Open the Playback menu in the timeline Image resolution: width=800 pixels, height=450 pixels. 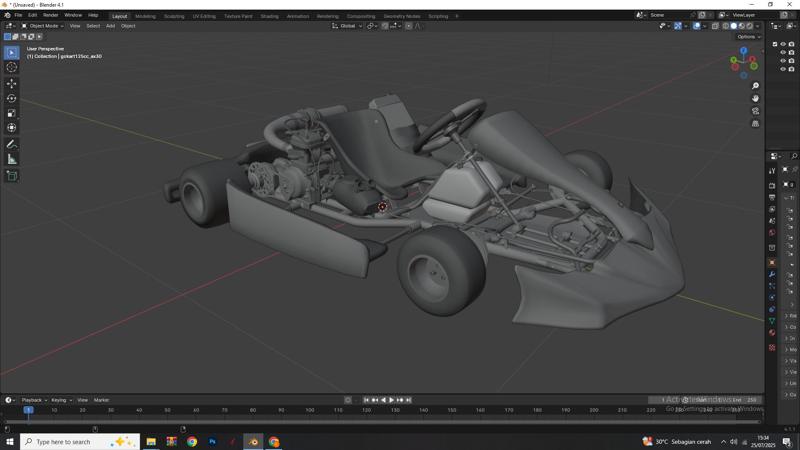(33, 400)
